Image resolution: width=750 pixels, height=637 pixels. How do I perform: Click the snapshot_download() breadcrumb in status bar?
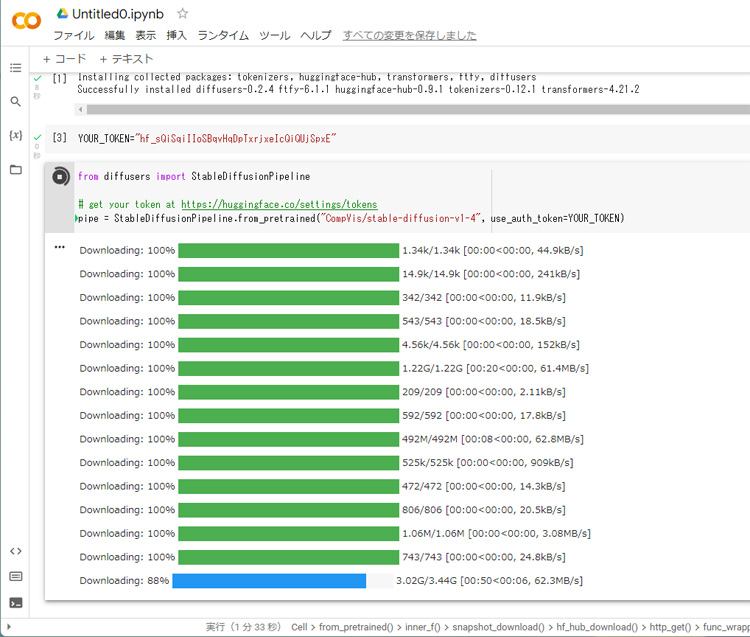[498, 627]
